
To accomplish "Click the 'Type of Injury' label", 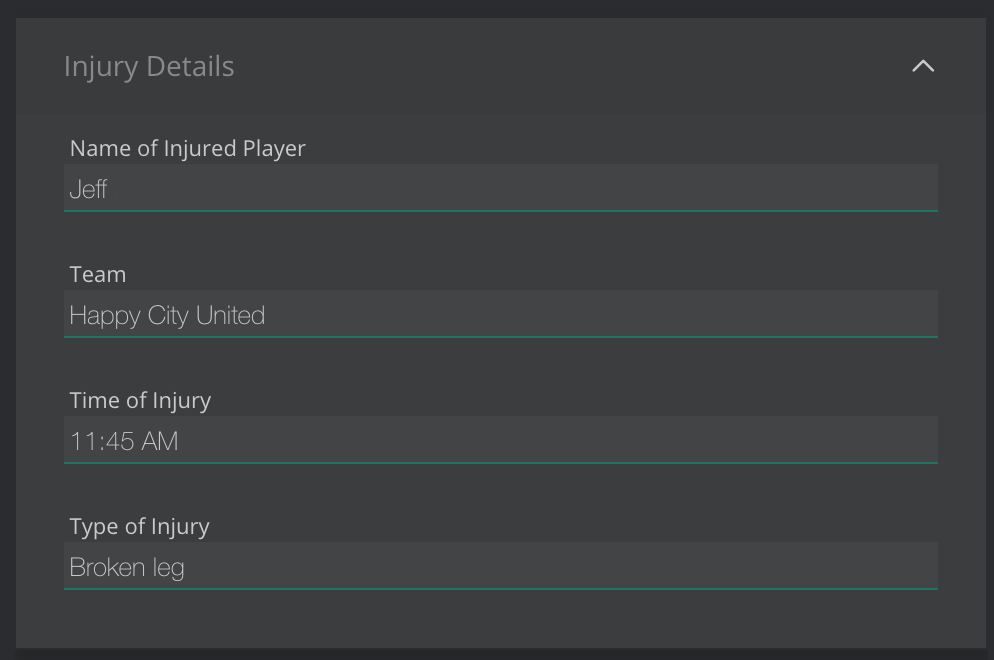I will pyautogui.click(x=139, y=526).
